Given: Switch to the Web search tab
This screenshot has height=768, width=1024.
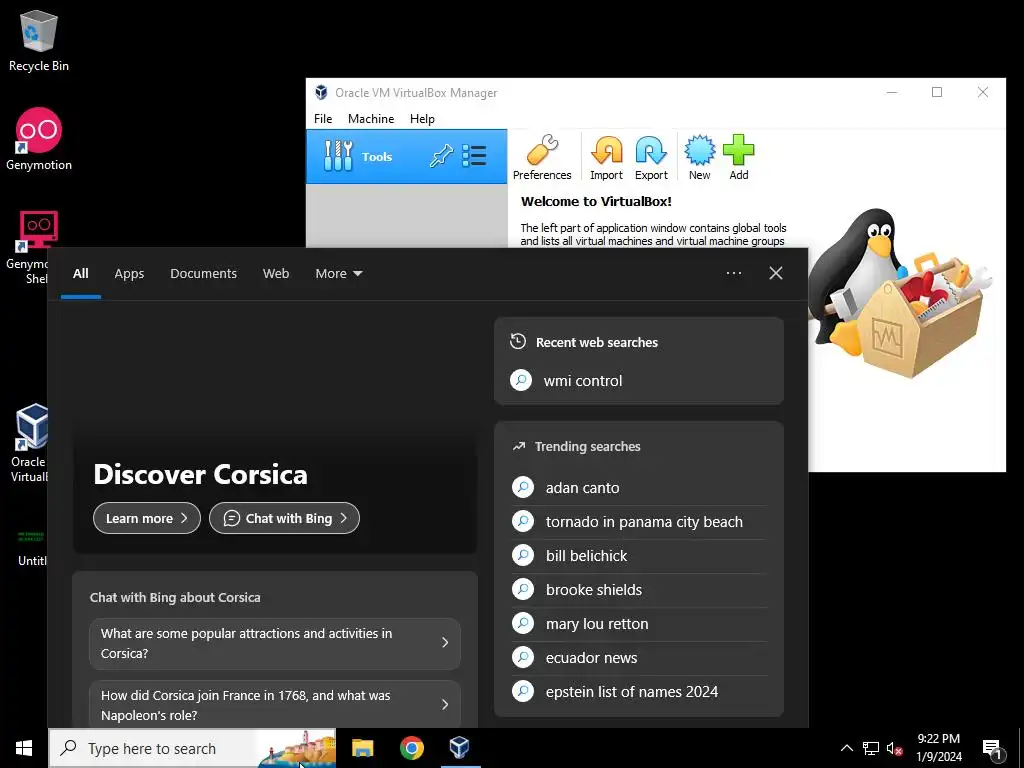Looking at the screenshot, I should (276, 274).
